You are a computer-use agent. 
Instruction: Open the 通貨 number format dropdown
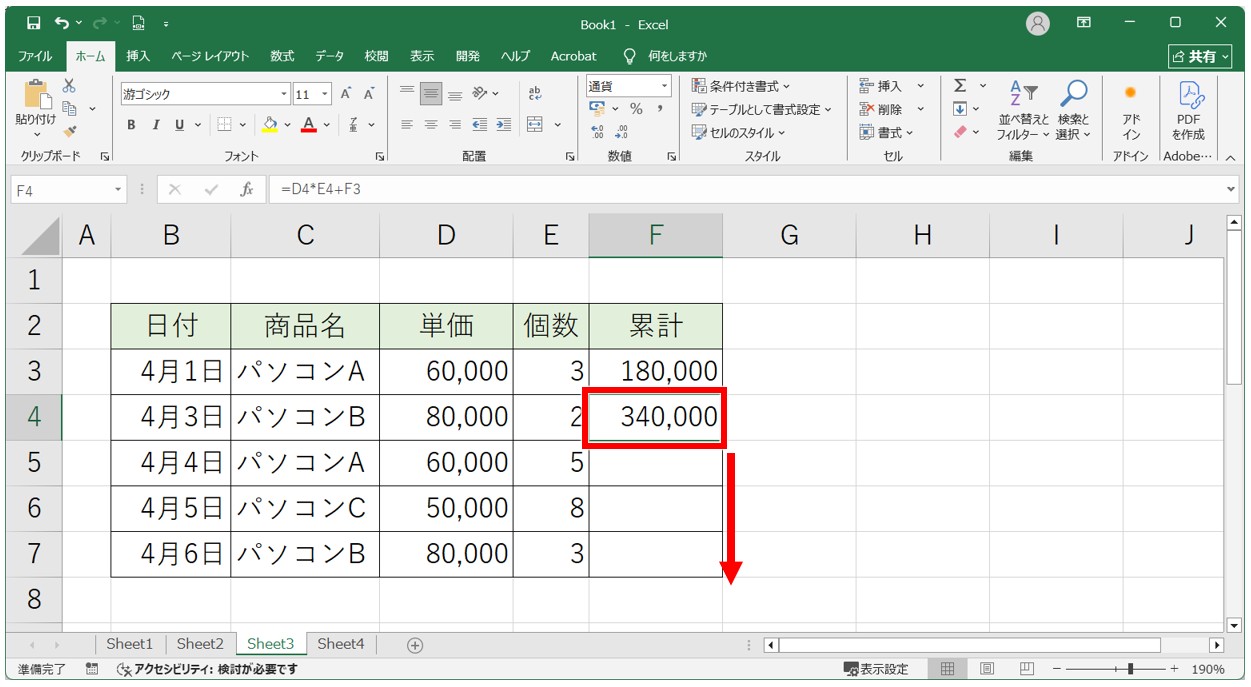pyautogui.click(x=663, y=86)
